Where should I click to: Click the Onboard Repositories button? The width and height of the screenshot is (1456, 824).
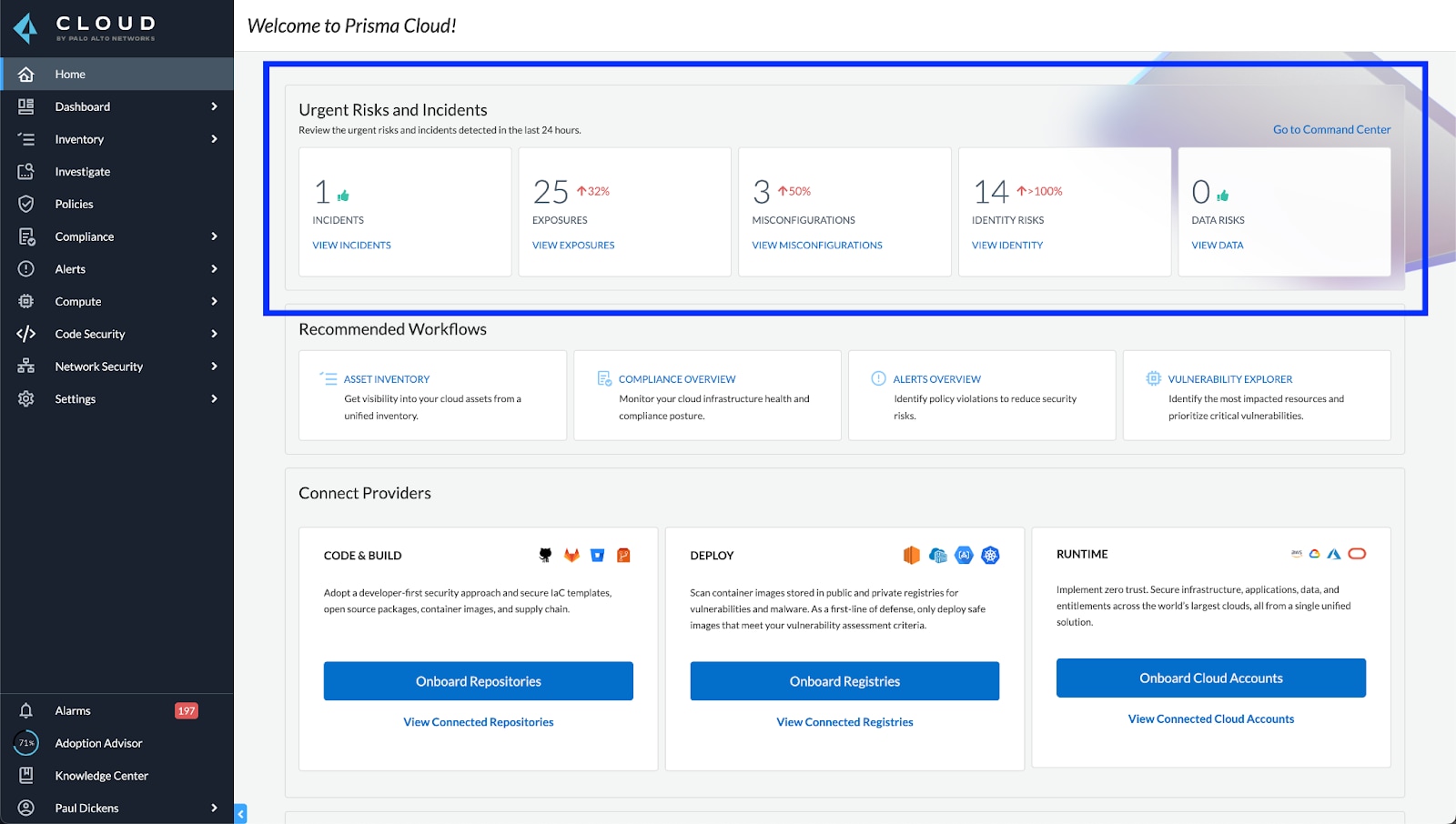pos(479,681)
